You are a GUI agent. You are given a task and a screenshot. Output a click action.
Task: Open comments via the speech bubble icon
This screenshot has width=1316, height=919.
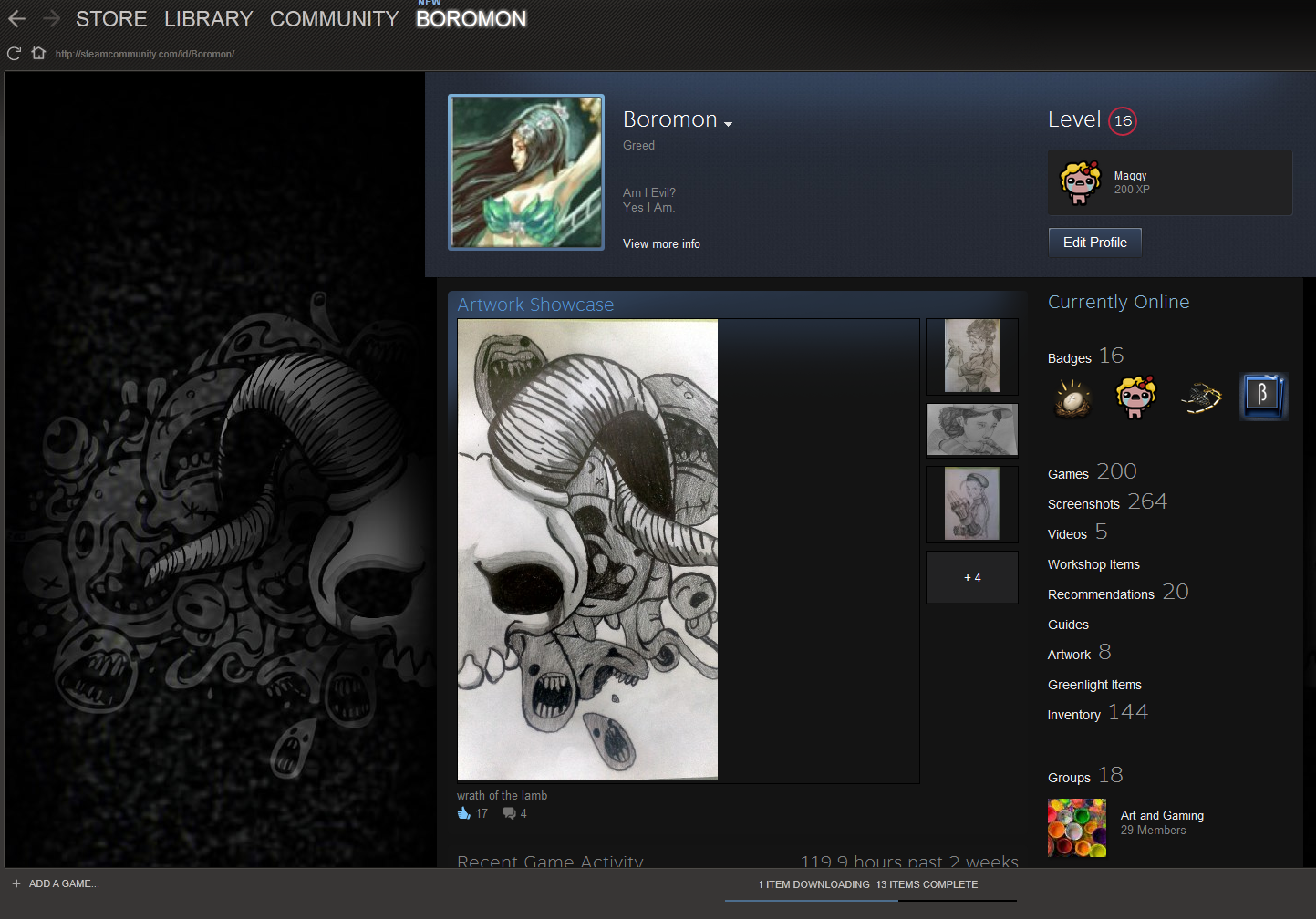click(510, 812)
